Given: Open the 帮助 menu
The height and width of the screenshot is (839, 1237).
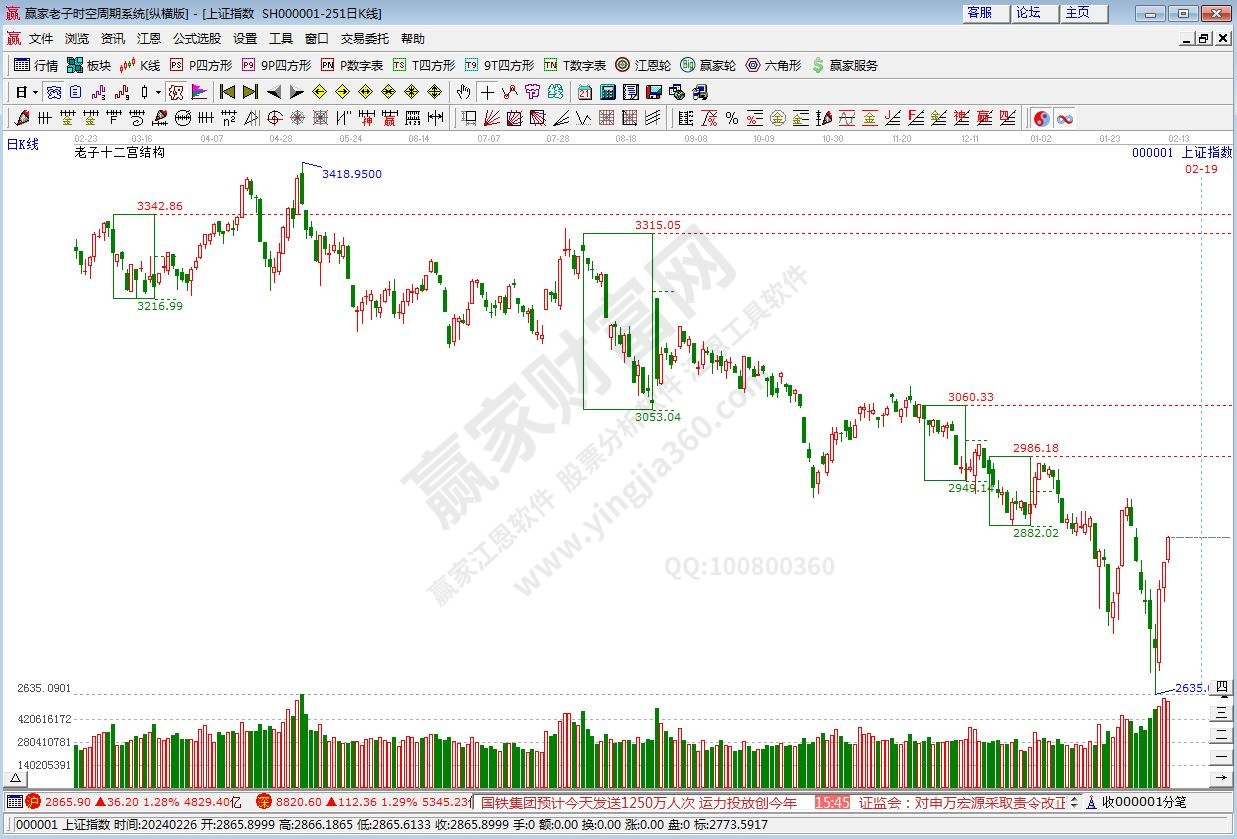Looking at the screenshot, I should 413,39.
